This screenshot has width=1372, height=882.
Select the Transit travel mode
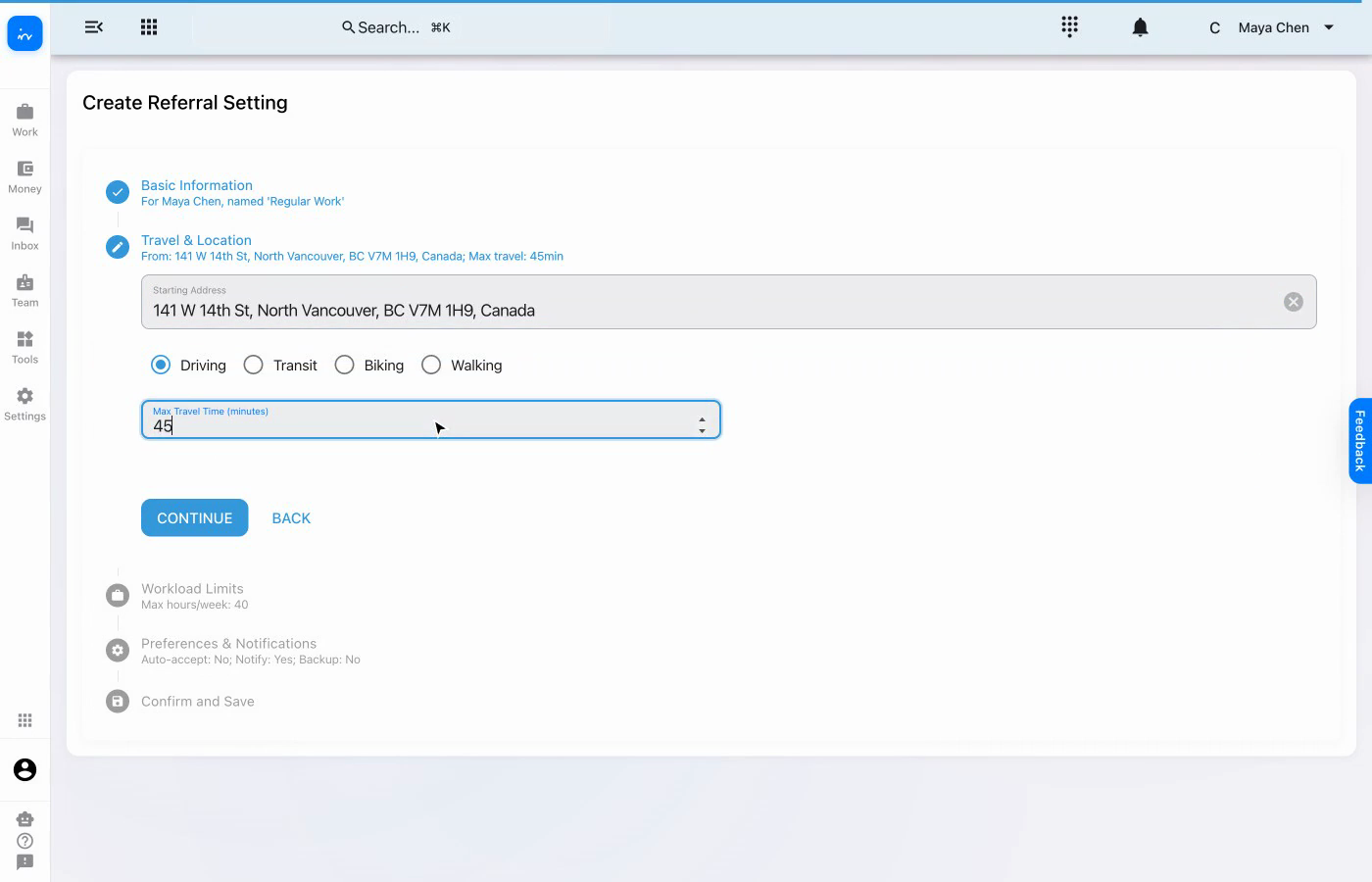tap(254, 365)
